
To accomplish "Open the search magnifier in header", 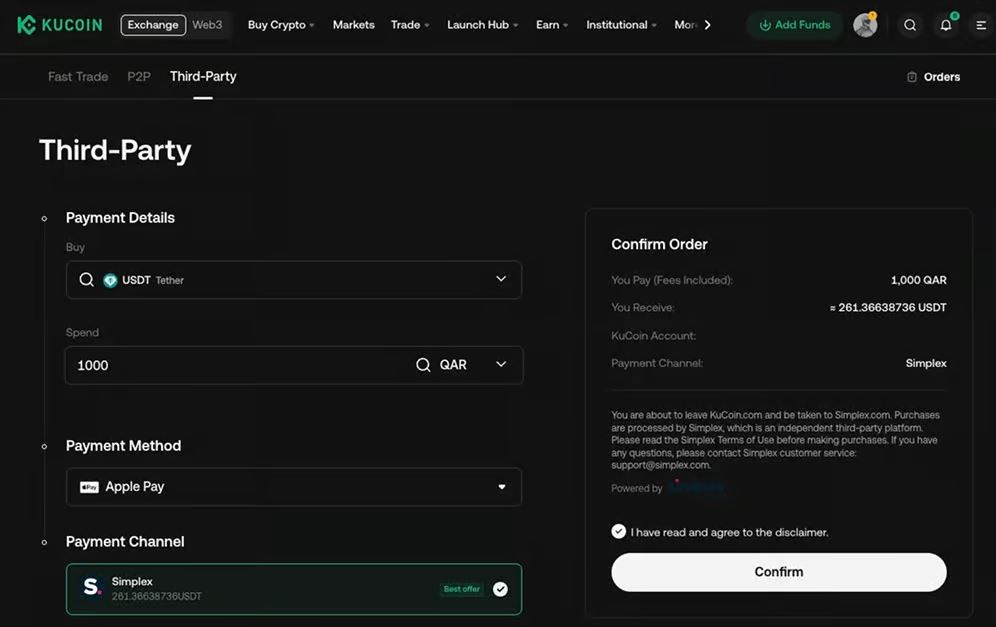I will 910,25.
